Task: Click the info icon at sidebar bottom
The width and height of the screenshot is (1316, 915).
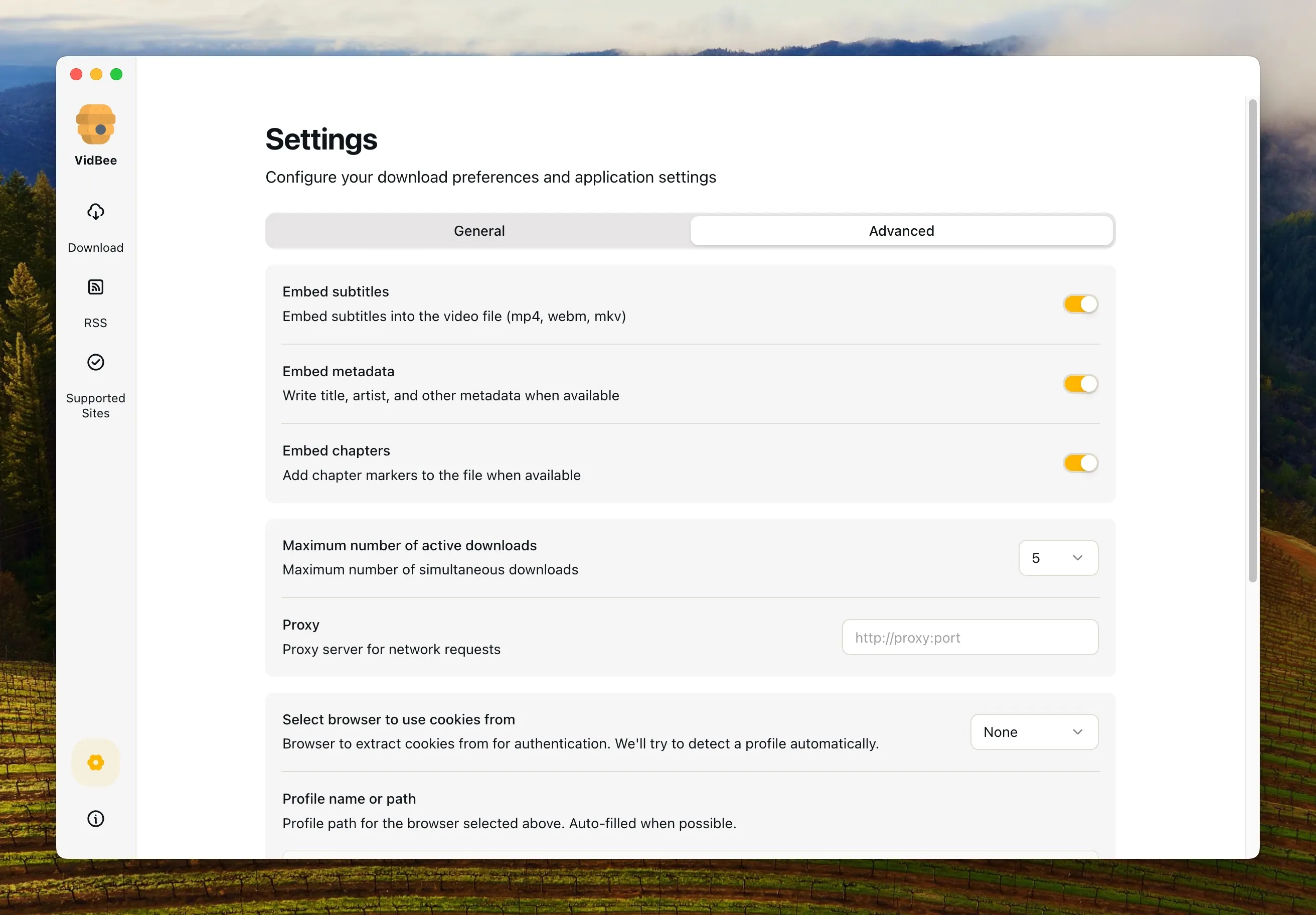Action: click(95, 819)
